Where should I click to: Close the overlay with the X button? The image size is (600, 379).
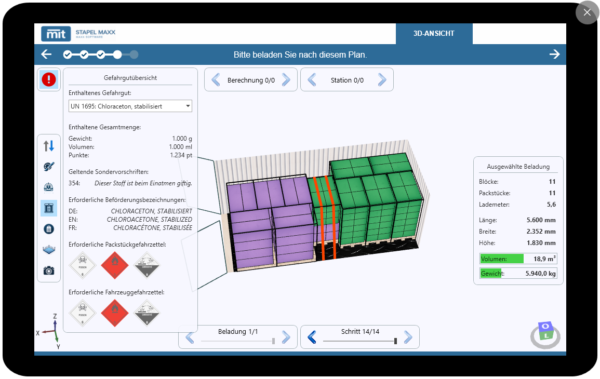pyautogui.click(x=587, y=13)
